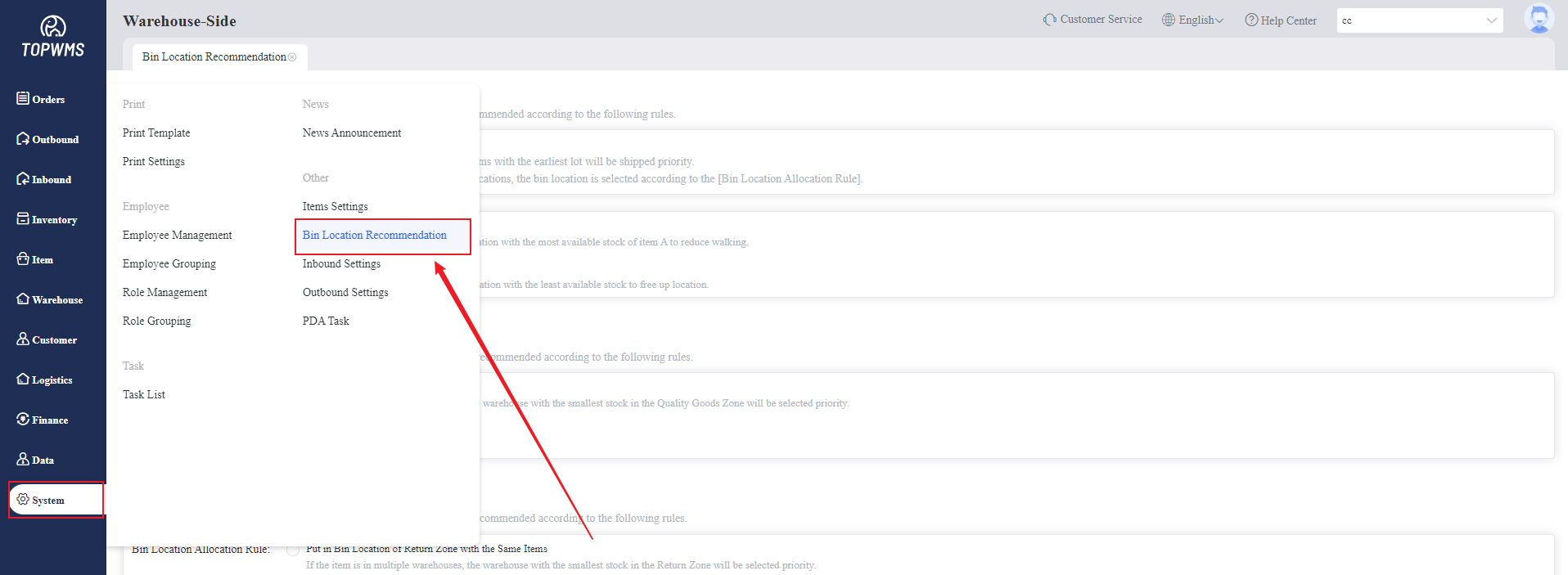The image size is (1568, 575).
Task: Expand the English language dropdown
Action: (x=1193, y=20)
